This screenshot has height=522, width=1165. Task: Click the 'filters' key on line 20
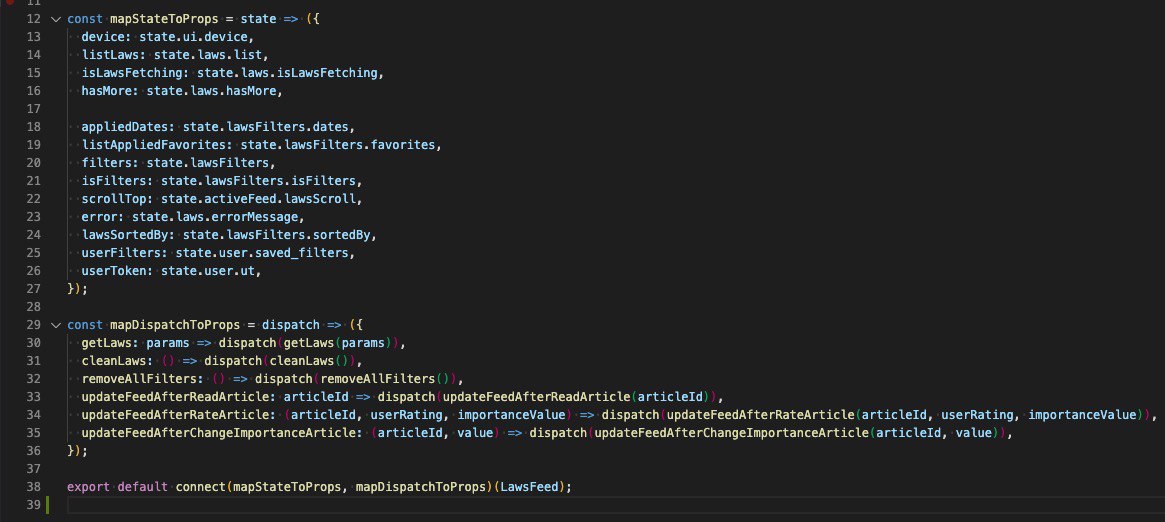[107, 163]
